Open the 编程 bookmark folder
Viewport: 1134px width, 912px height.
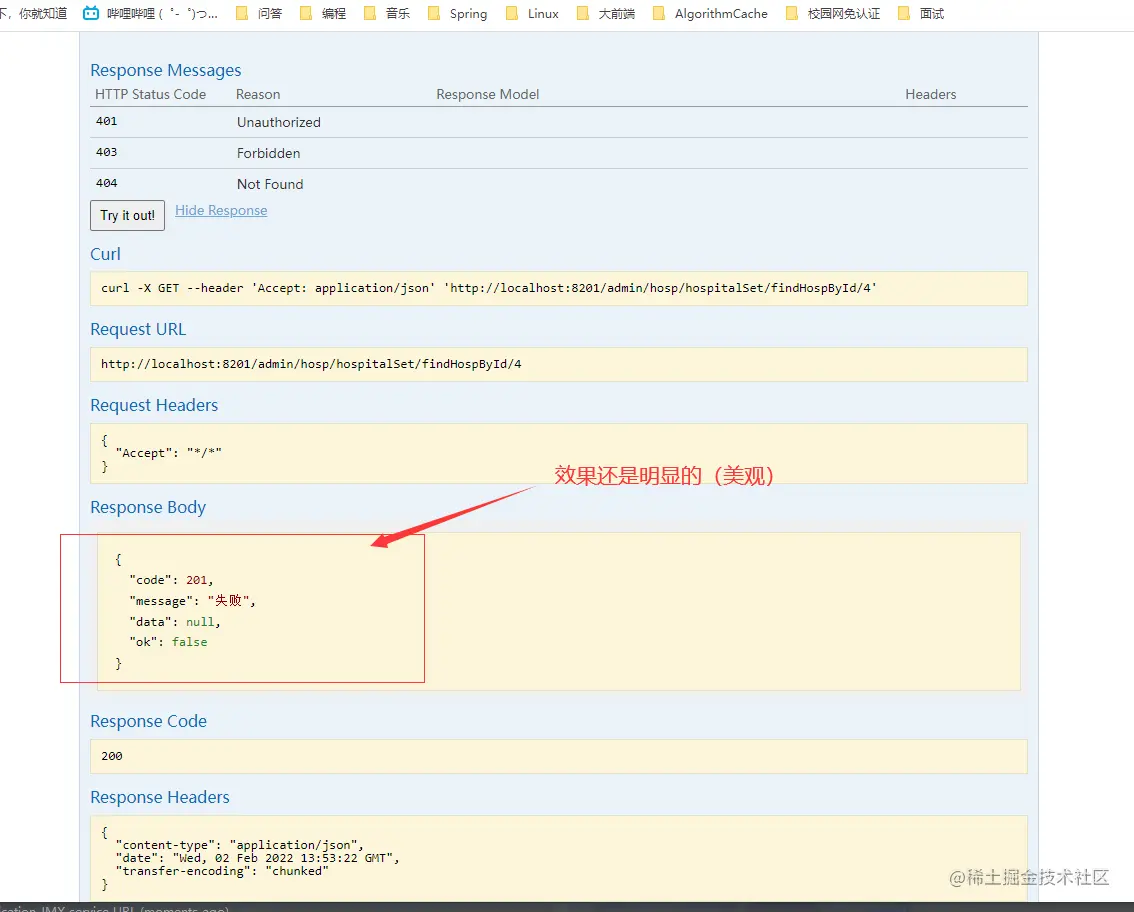point(323,13)
